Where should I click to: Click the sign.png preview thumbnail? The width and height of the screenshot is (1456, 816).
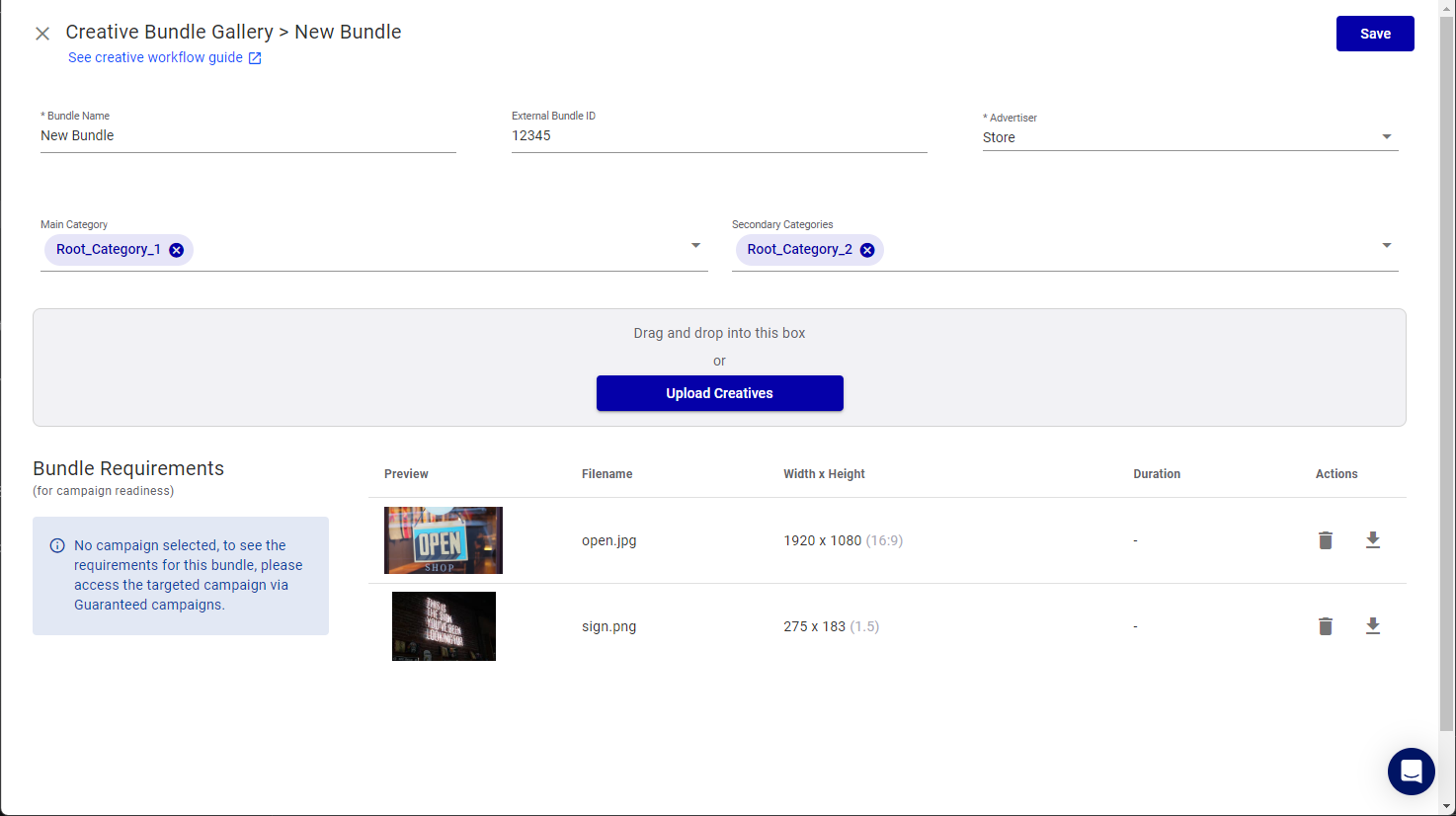tap(444, 626)
